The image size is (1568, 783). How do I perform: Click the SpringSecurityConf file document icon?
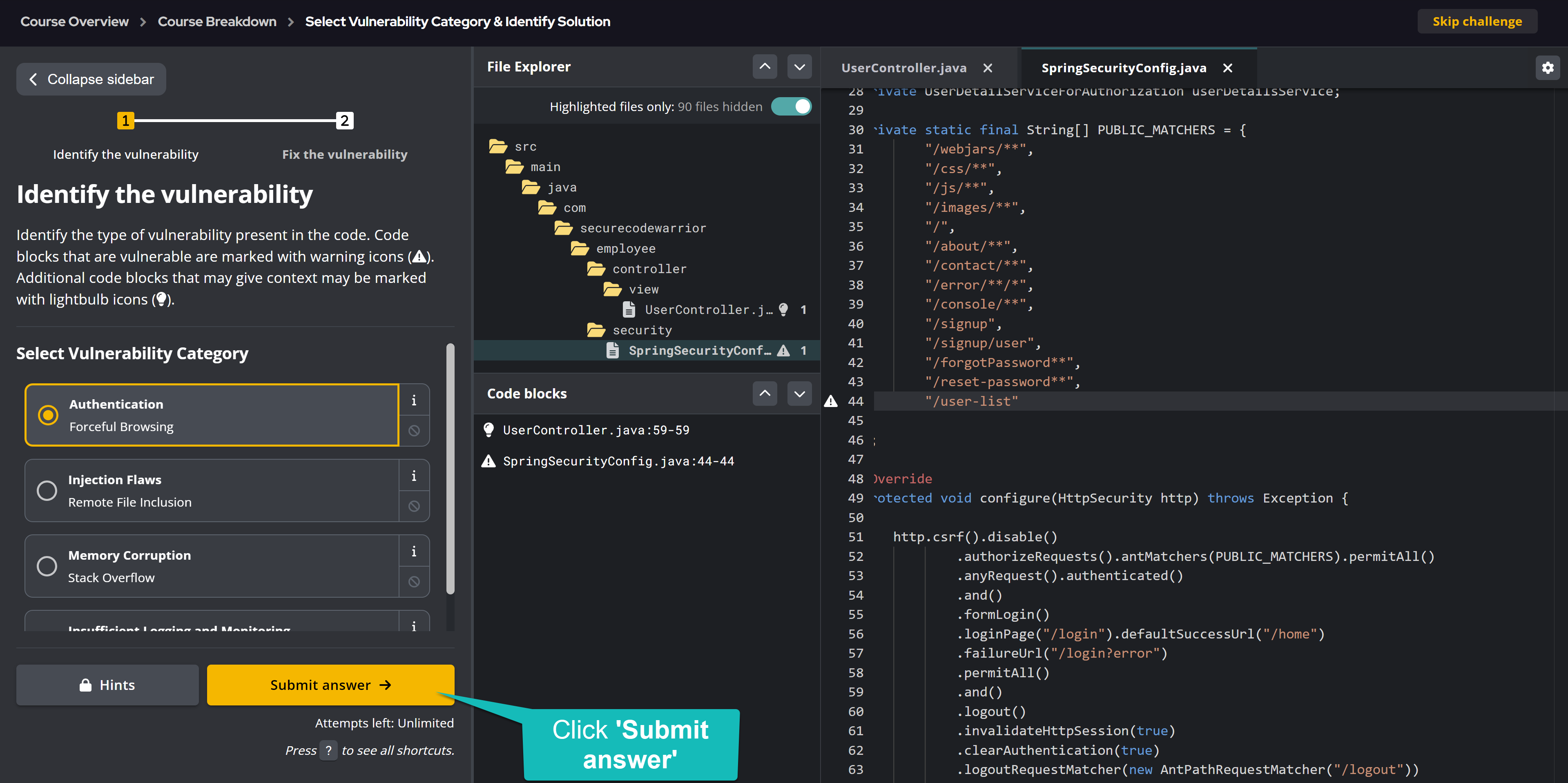click(612, 350)
